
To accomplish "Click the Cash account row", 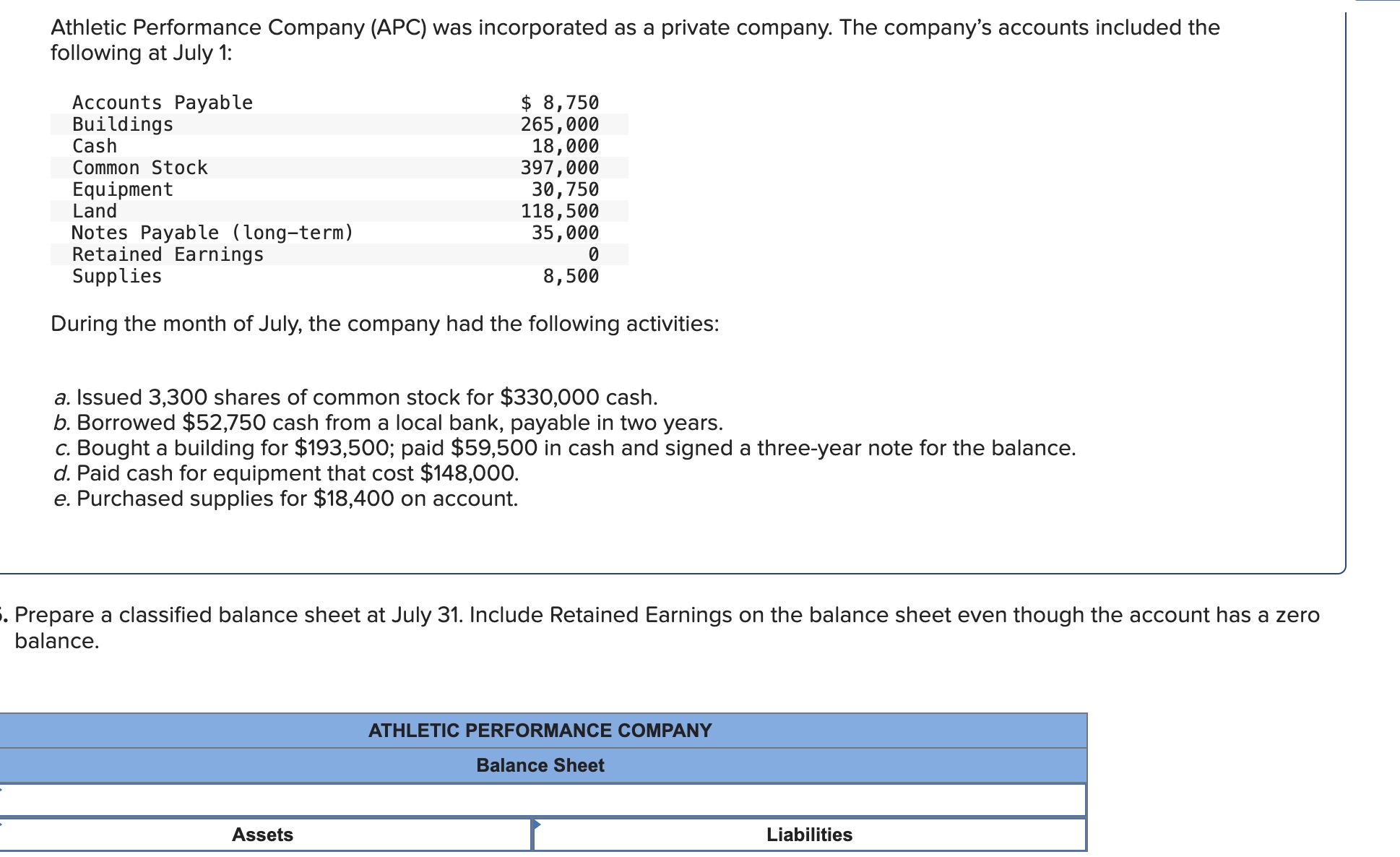I will point(340,146).
